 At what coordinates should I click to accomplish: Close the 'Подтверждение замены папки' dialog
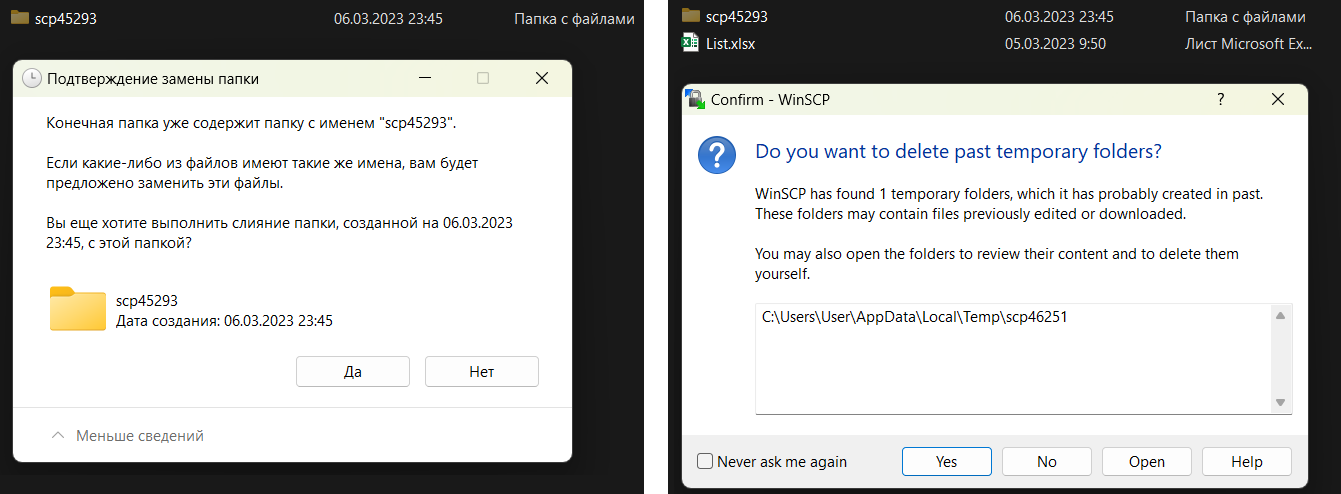pyautogui.click(x=541, y=78)
